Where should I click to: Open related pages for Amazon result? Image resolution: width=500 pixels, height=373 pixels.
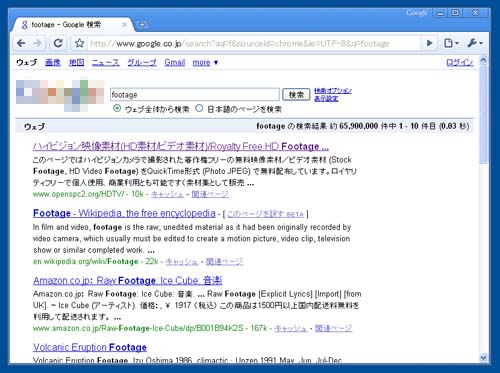coord(333,329)
